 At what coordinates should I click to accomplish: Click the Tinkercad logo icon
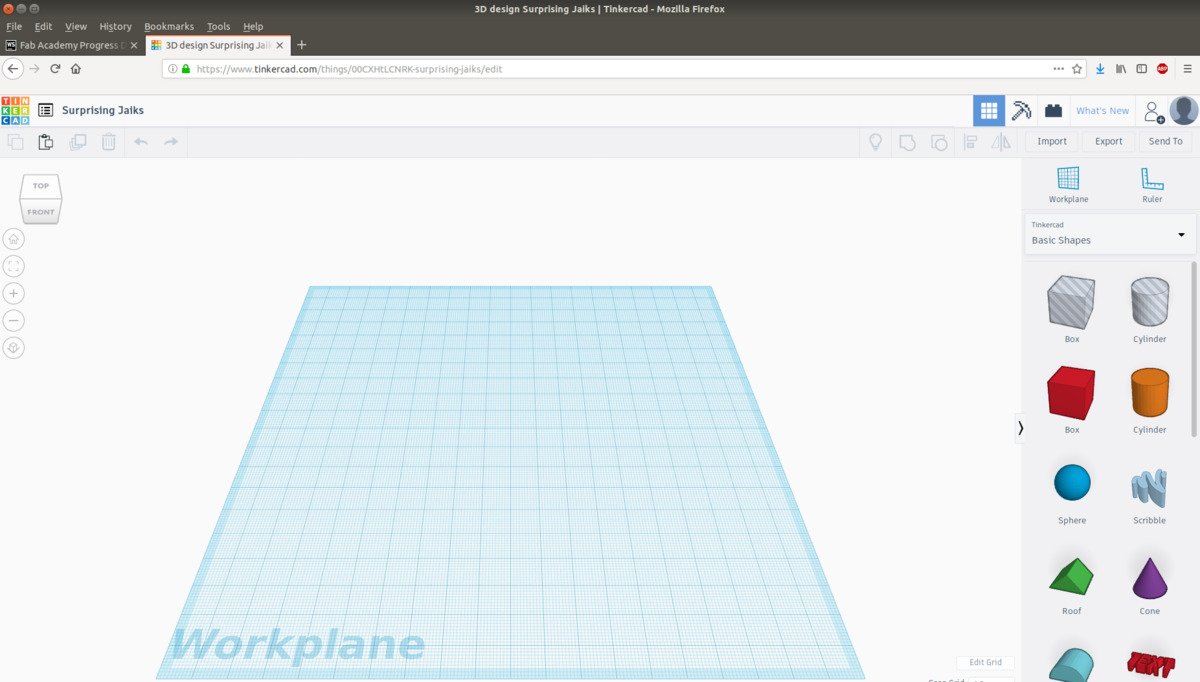[15, 110]
